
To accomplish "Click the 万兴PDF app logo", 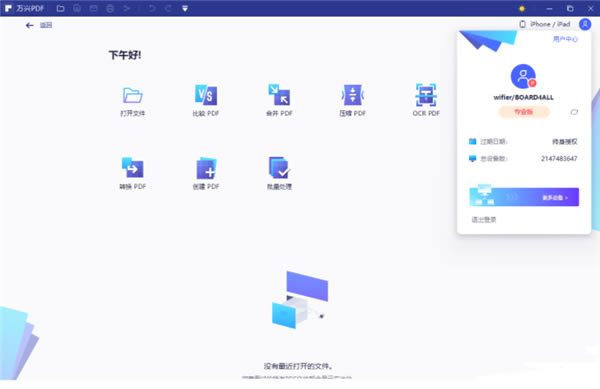I will 8,8.
